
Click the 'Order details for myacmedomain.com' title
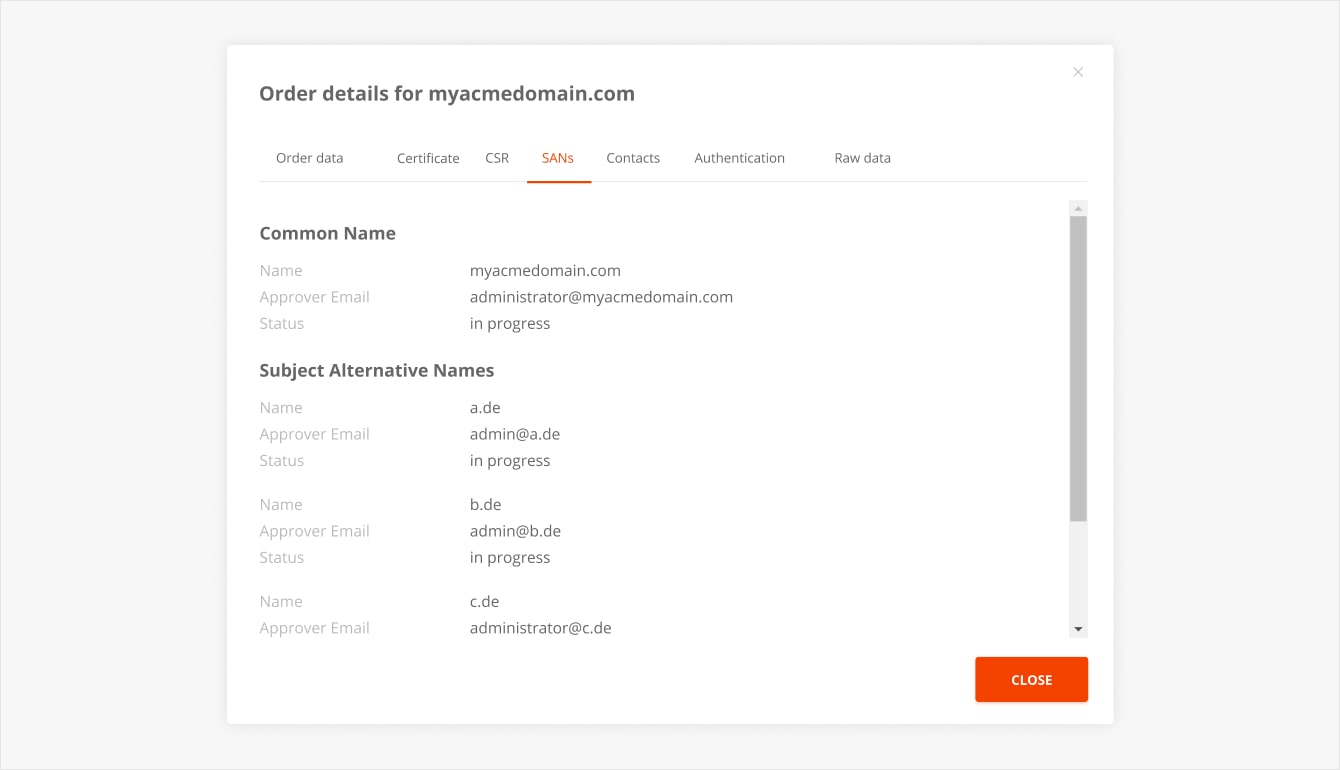447,94
